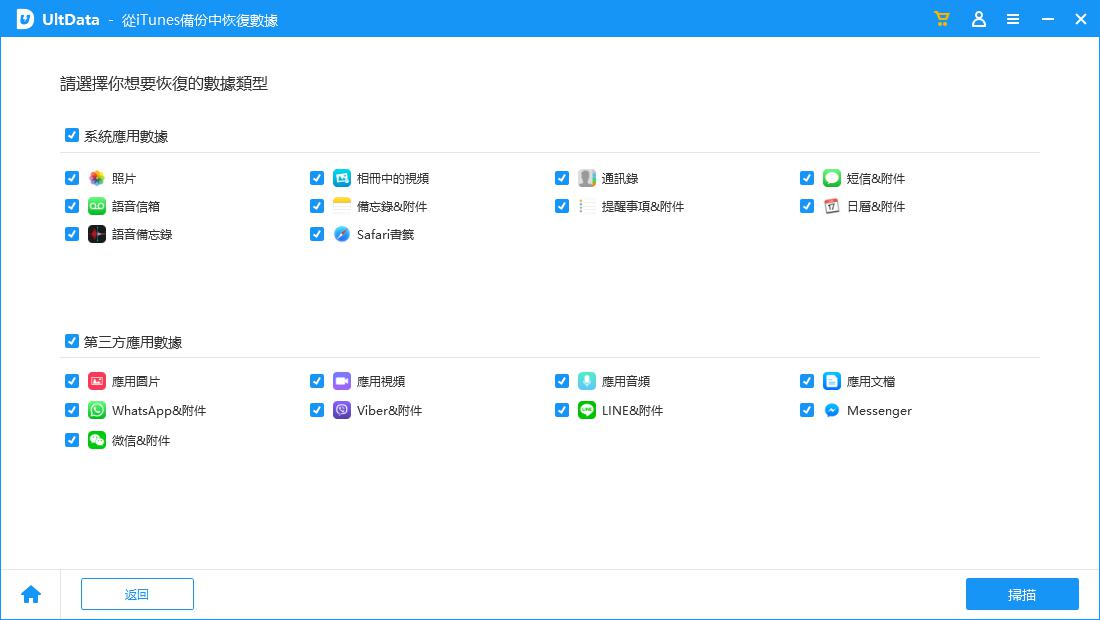The image size is (1100, 620).
Task: Uncheck the 通訊錄 contacts checkbox
Action: tap(562, 178)
